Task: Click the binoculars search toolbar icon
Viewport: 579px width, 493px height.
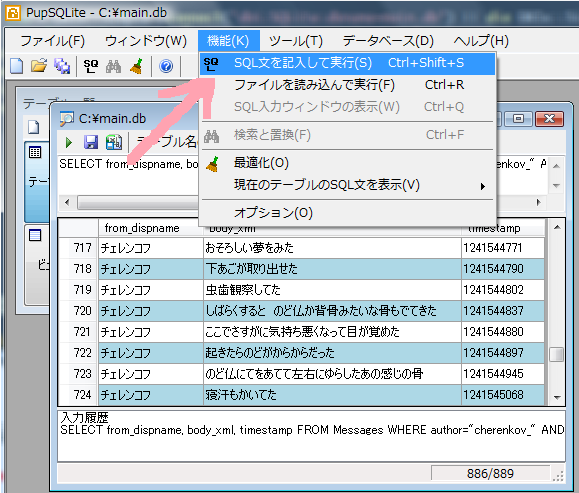Action: [113, 66]
